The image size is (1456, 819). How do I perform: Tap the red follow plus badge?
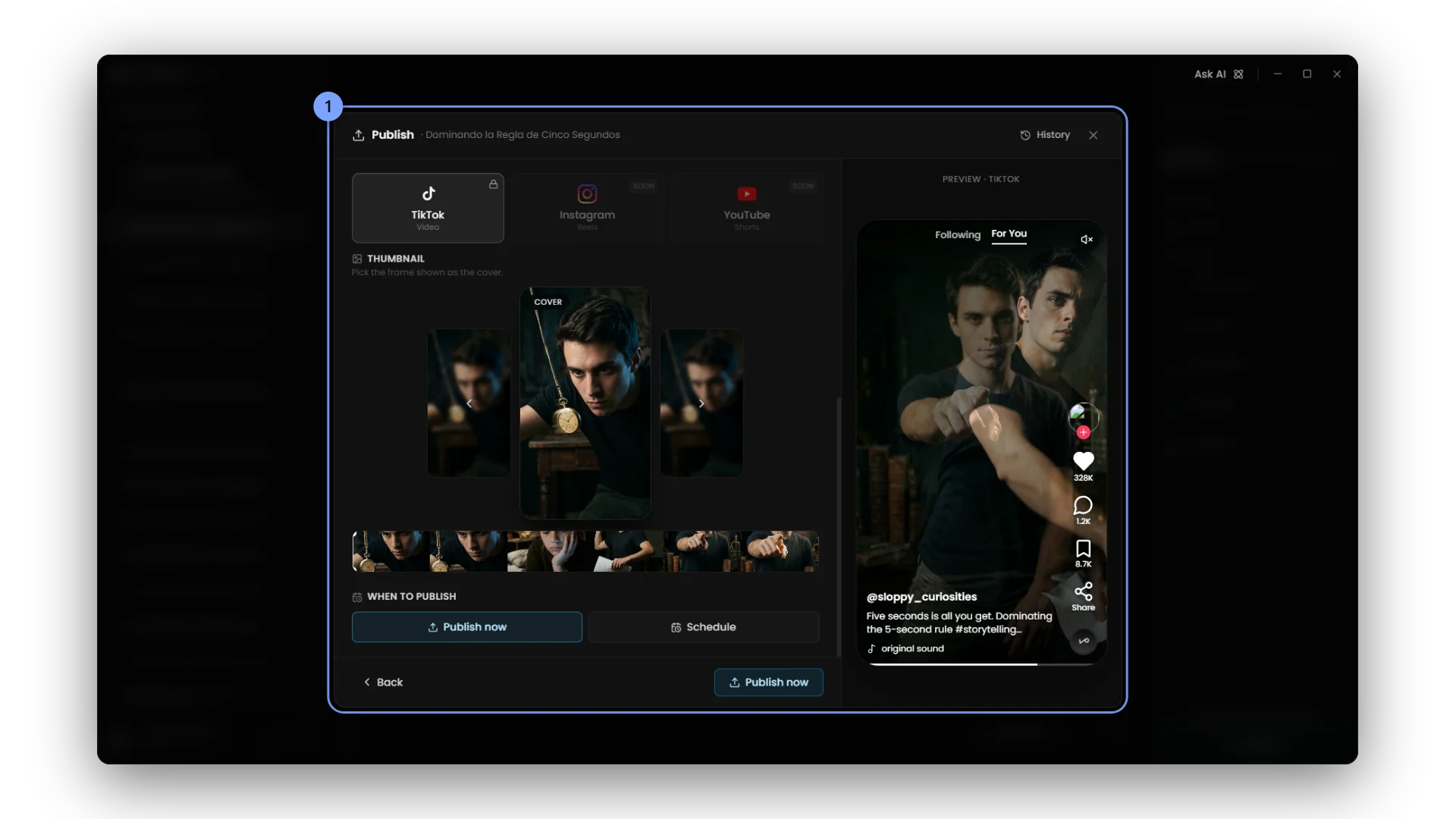click(x=1084, y=432)
